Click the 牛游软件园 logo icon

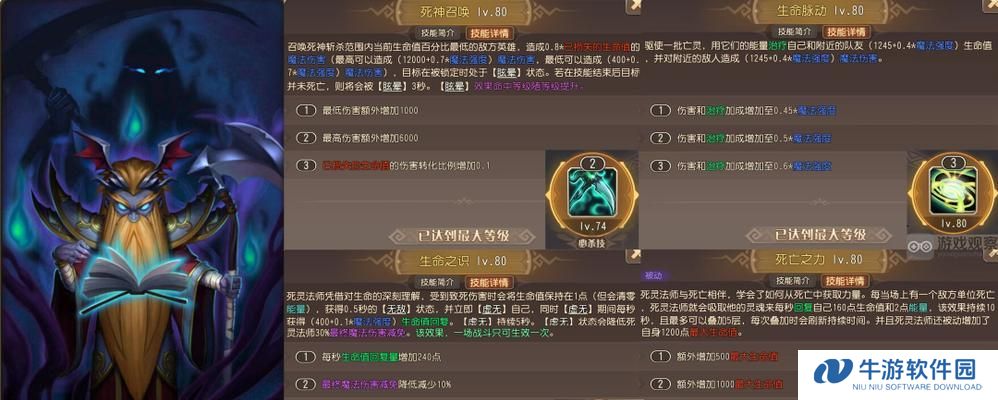(833, 371)
